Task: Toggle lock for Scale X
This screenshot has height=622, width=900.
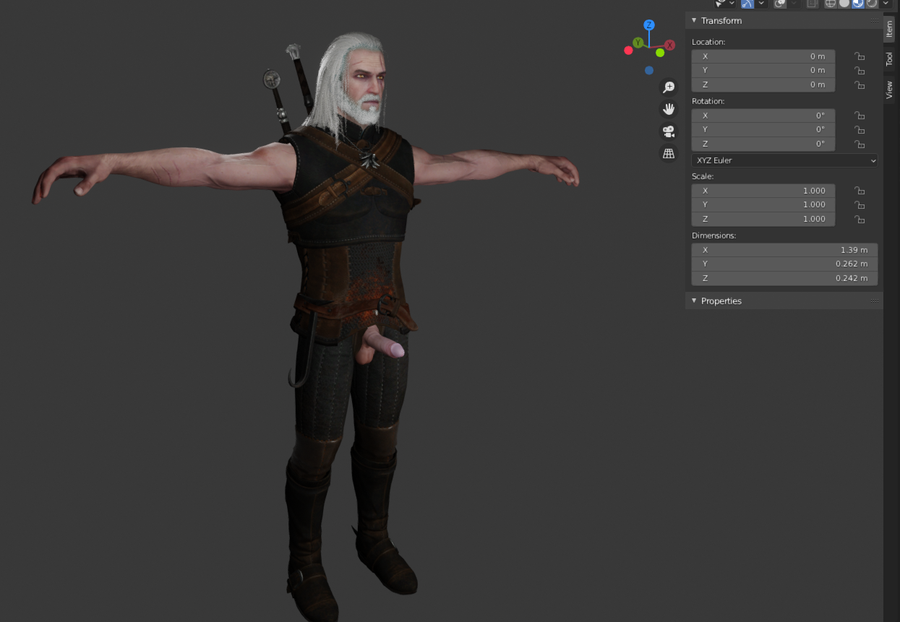Action: (x=859, y=191)
